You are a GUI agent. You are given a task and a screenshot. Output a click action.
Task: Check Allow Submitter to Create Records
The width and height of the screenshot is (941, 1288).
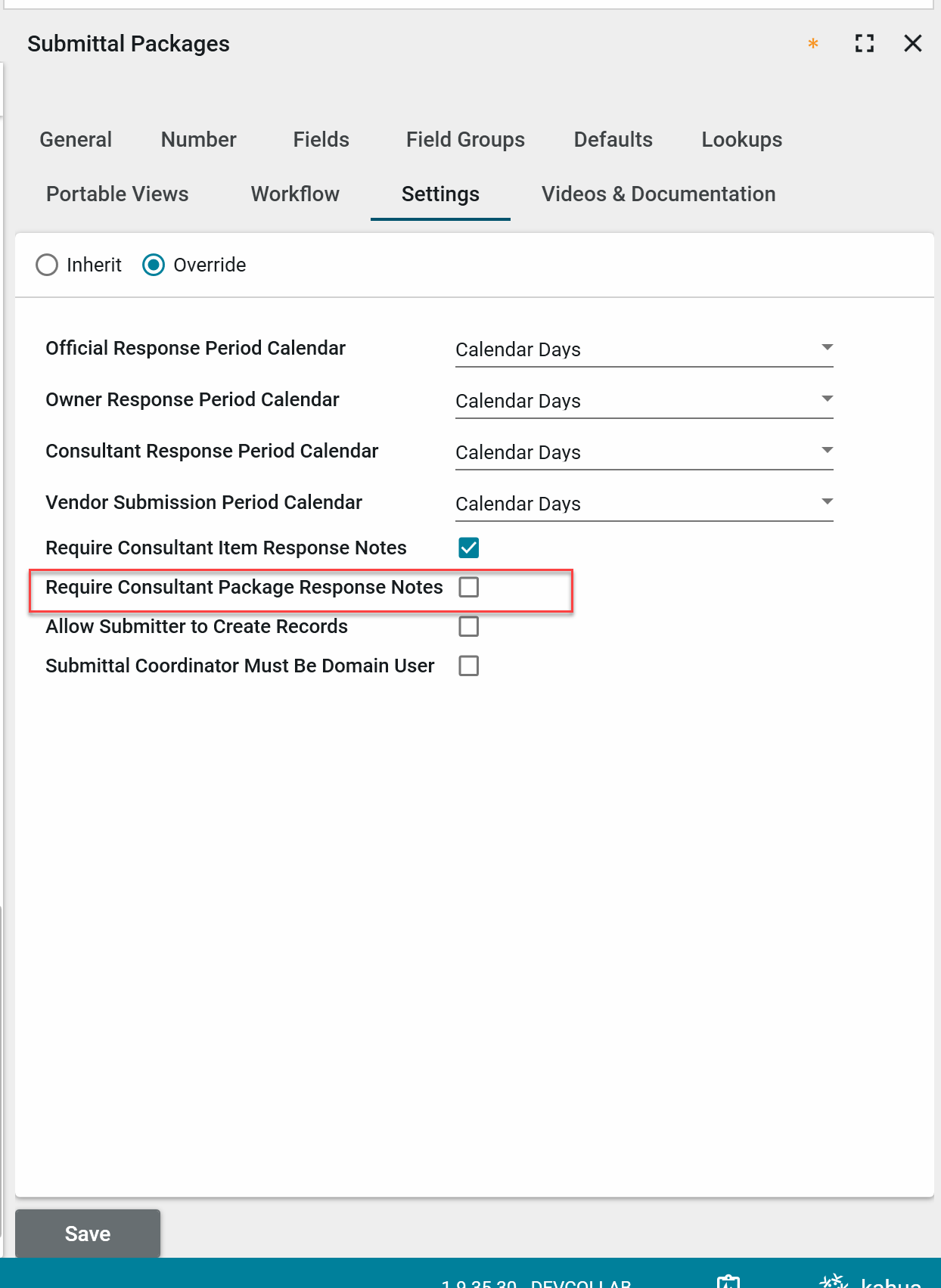coord(469,626)
